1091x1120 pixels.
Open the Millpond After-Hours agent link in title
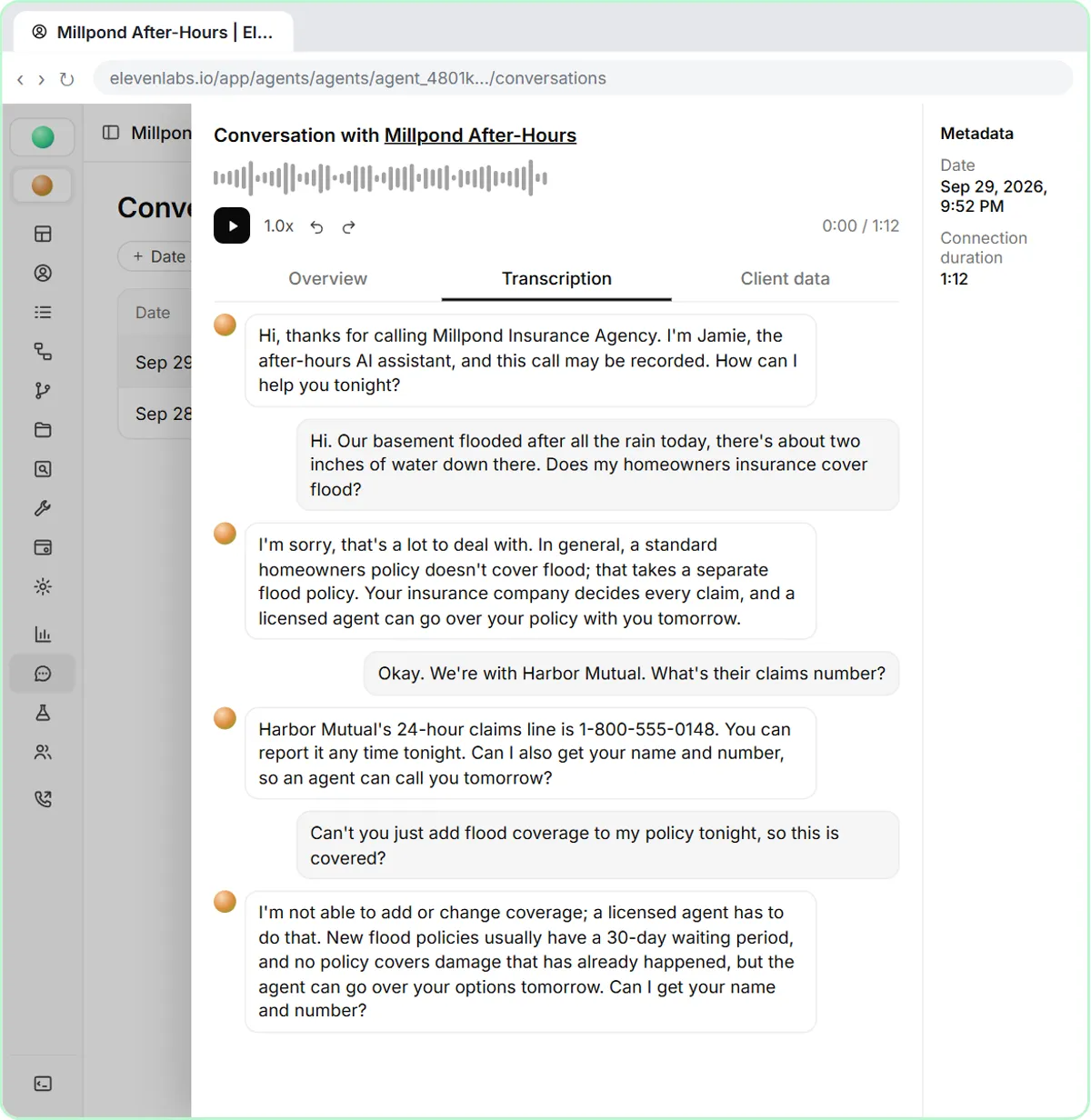point(480,135)
